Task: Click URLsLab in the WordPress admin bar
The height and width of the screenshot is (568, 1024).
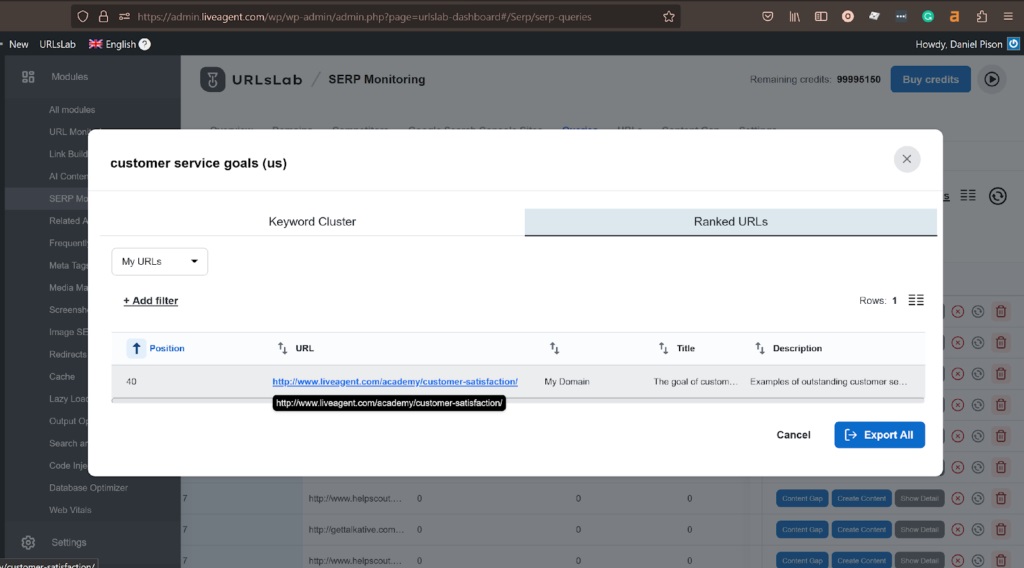Action: tap(57, 44)
